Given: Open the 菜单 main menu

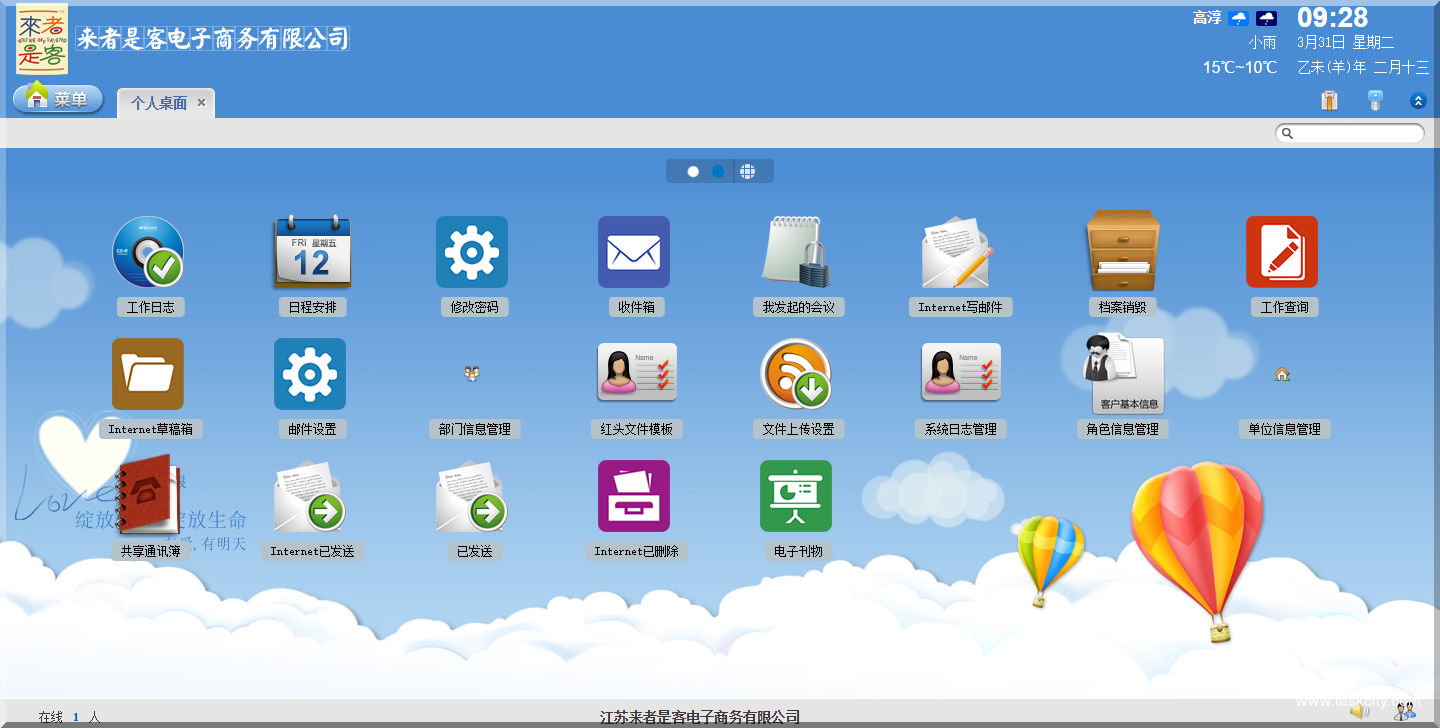Looking at the screenshot, I should tap(58, 99).
